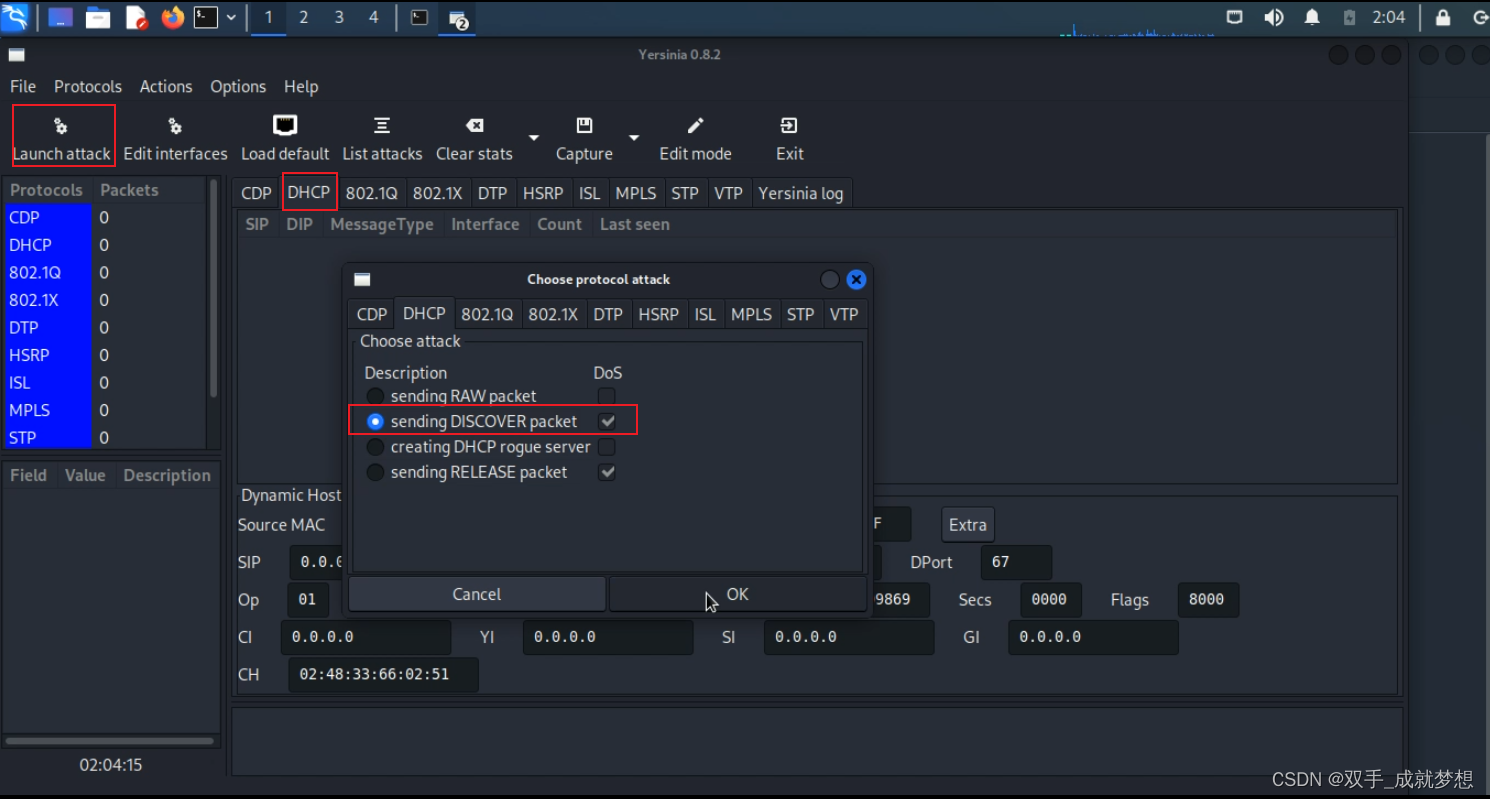Click the log out icon in panel
Image resolution: width=1490 pixels, height=799 pixels.
point(1480,17)
